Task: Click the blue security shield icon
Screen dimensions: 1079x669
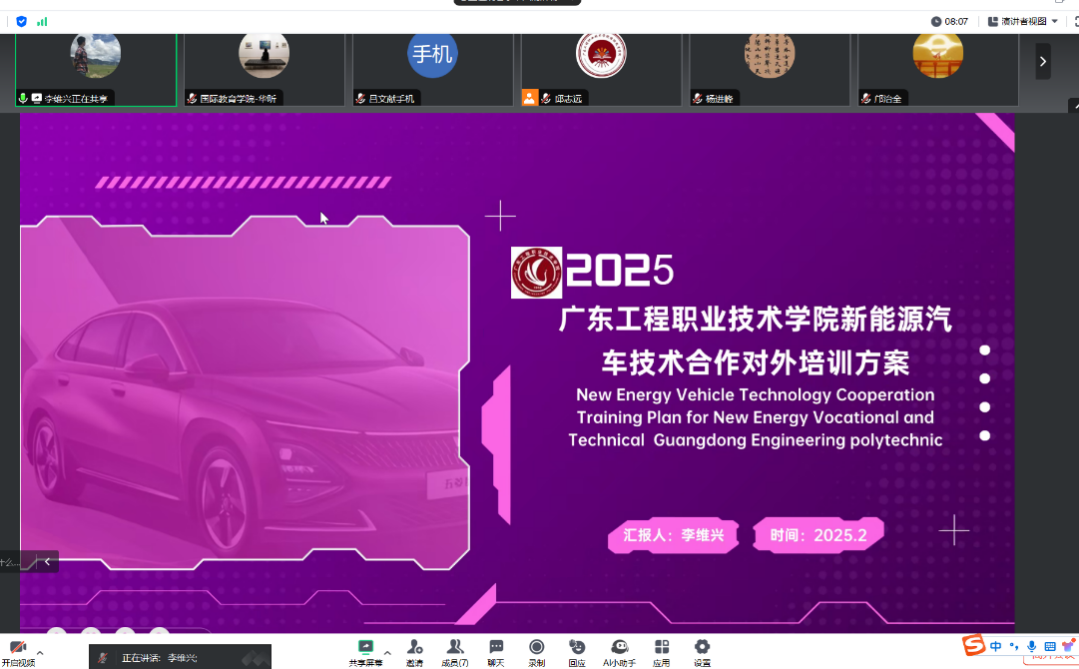Action: 22,21
